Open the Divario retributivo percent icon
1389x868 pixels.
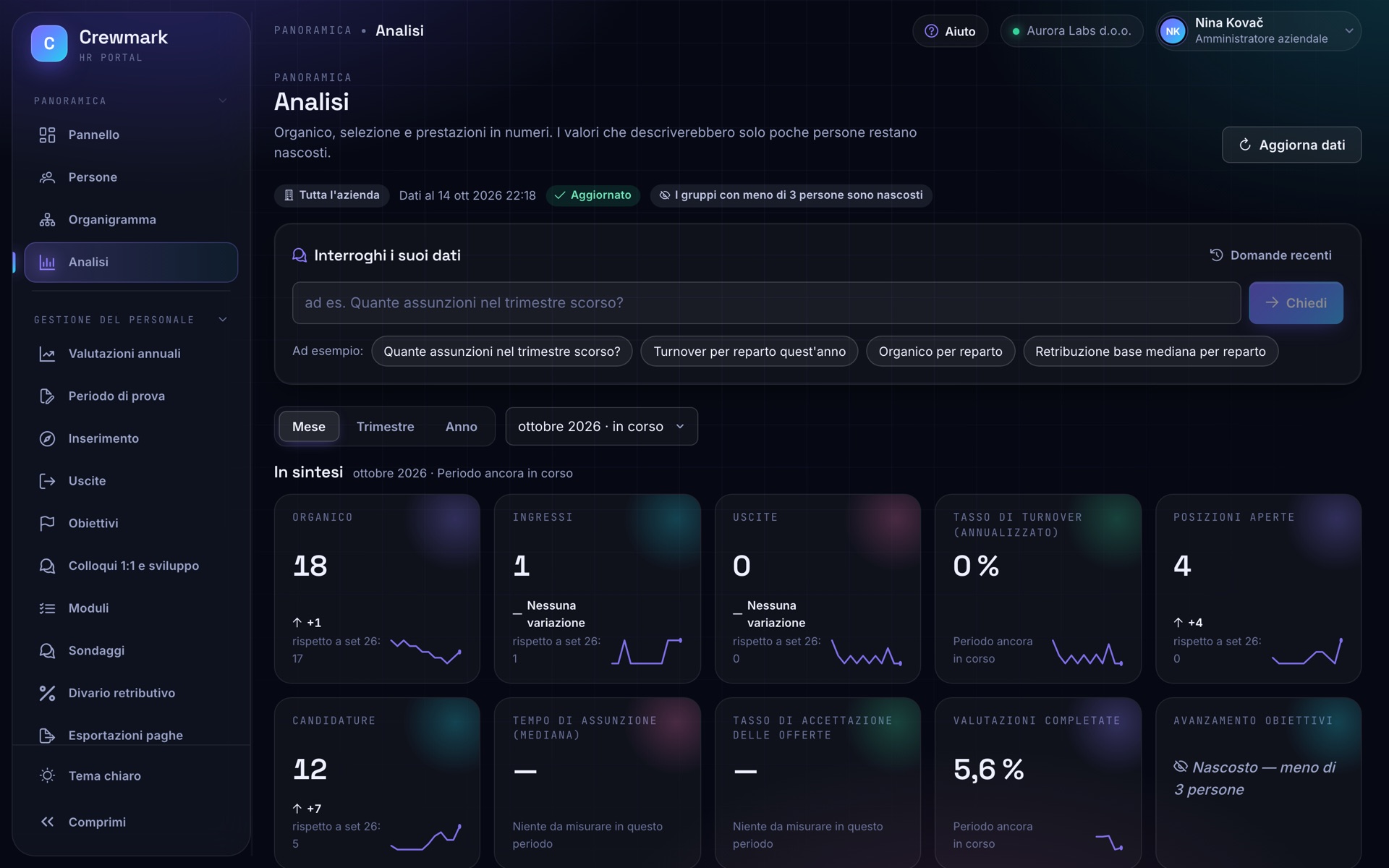click(47, 693)
